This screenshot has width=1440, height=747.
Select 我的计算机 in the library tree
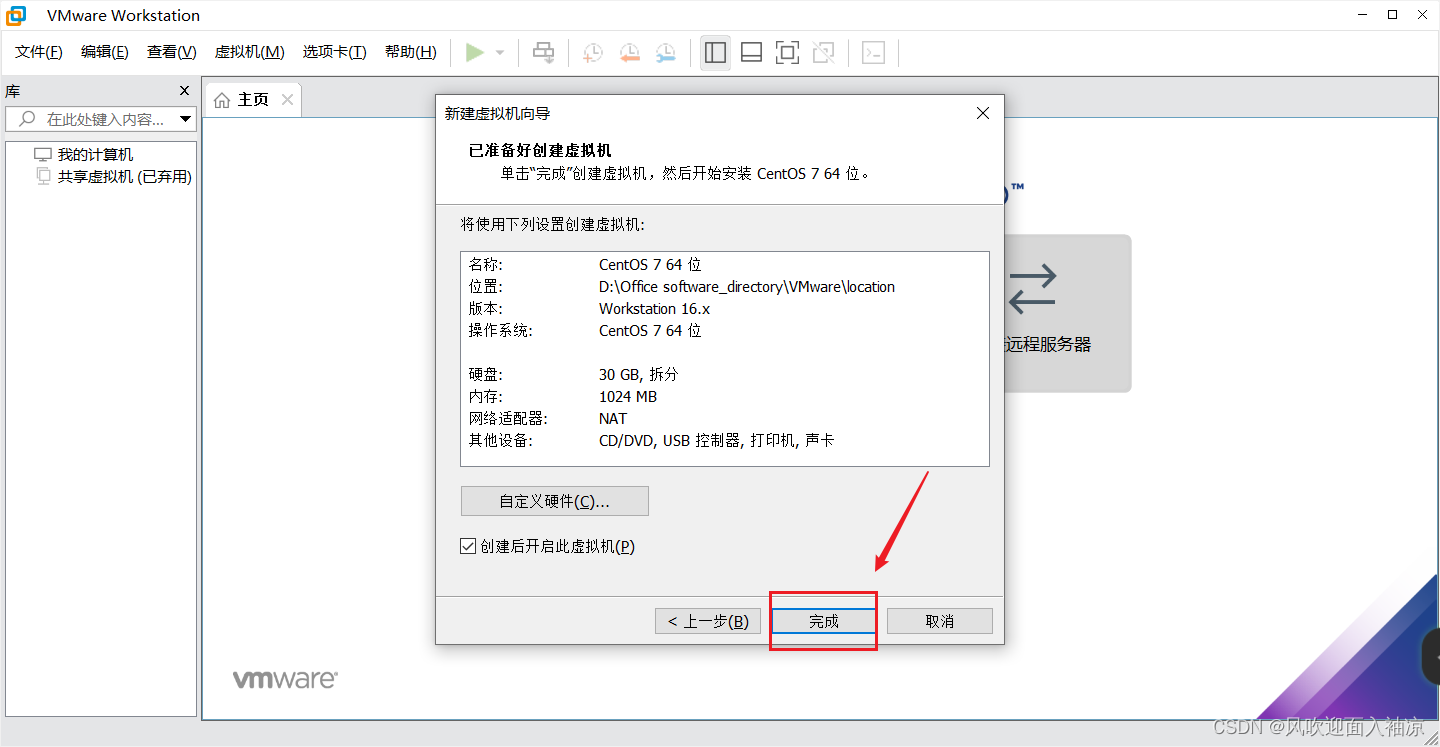coord(95,155)
